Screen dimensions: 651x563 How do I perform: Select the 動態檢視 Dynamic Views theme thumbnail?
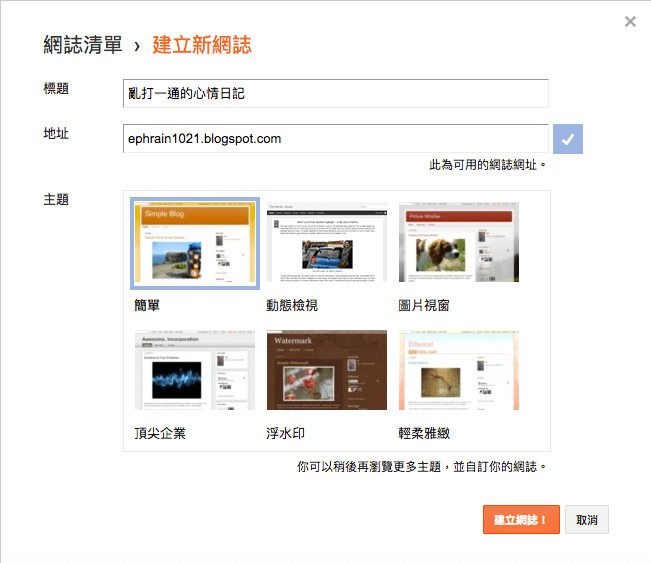click(327, 242)
